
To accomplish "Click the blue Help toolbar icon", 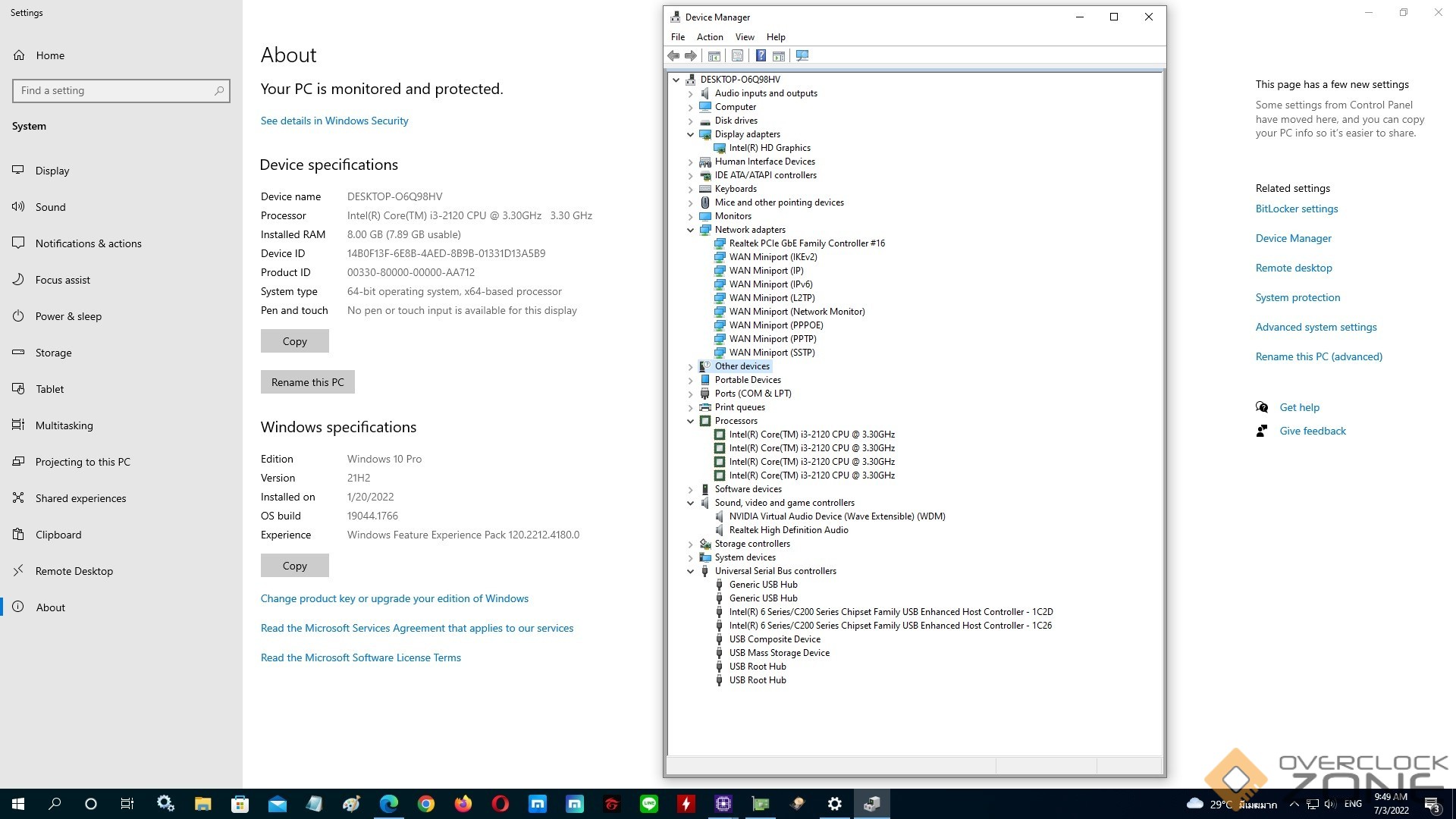I will point(761,55).
